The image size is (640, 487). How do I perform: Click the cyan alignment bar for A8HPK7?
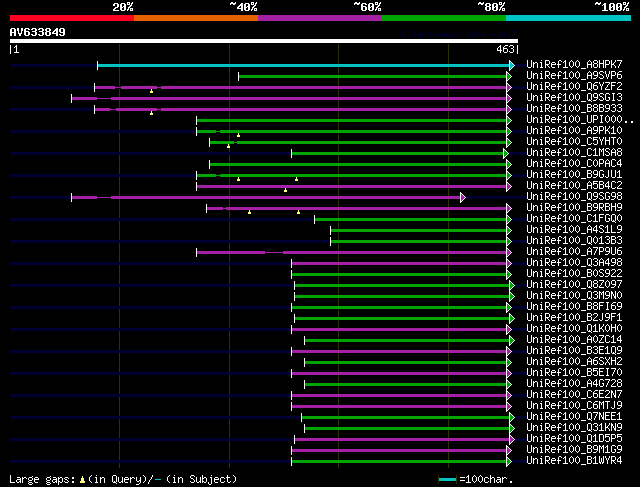point(304,65)
